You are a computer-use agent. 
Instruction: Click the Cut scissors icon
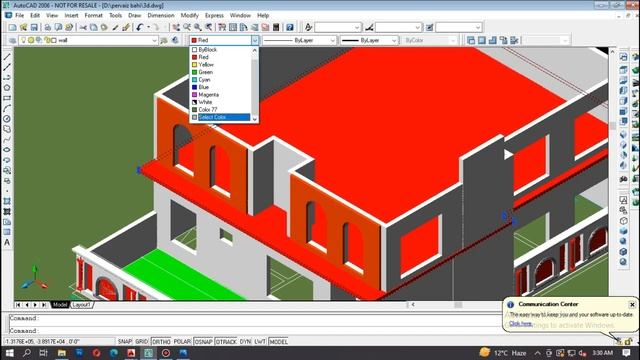pos(83,27)
